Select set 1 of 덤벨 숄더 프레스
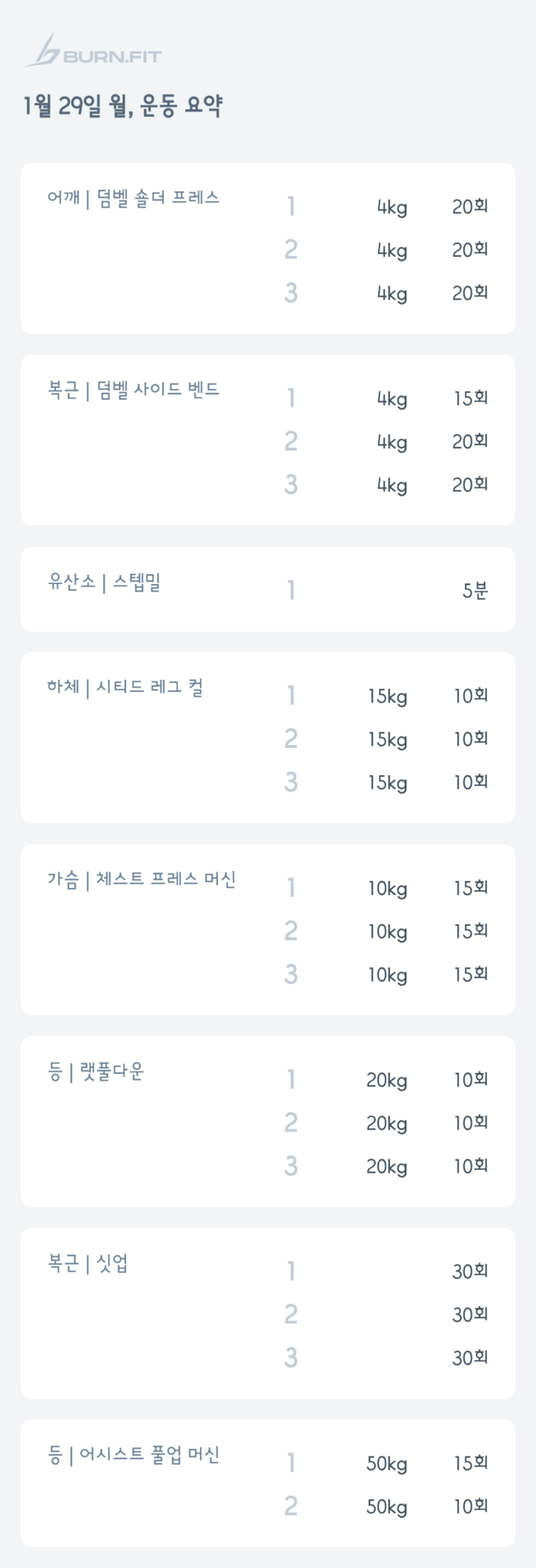This screenshot has width=536, height=1568. 291,207
